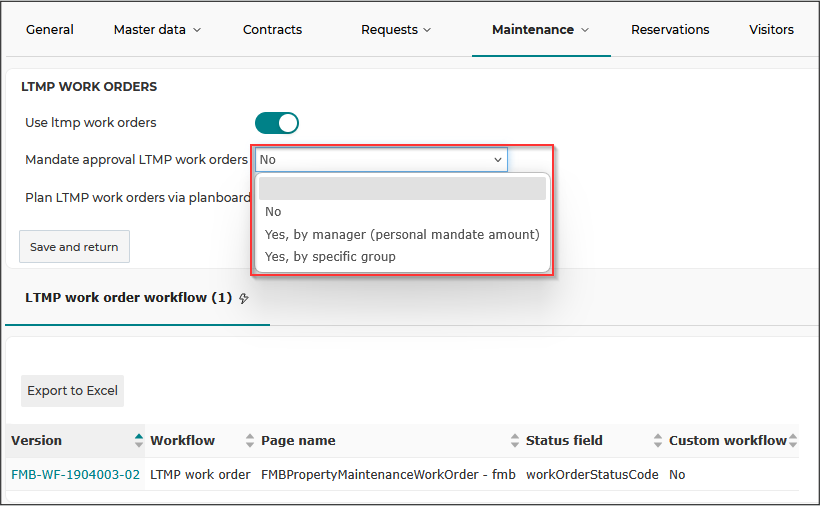Viewport: 820px width, 506px height.
Task: Click the Plan LTMP work orders via planboard label
Action: pos(138,198)
